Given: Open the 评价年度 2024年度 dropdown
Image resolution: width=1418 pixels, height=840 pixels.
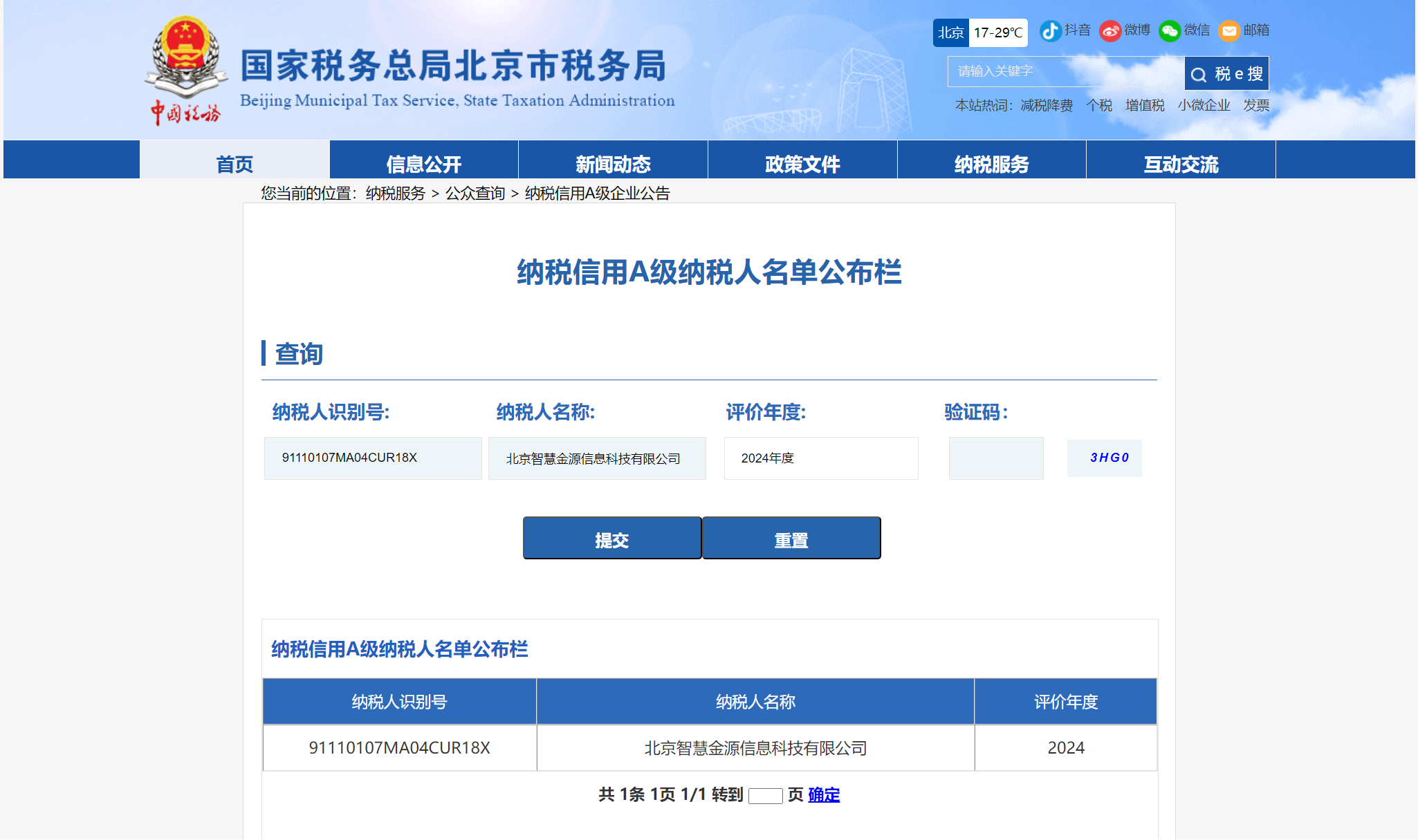Looking at the screenshot, I should tap(820, 458).
